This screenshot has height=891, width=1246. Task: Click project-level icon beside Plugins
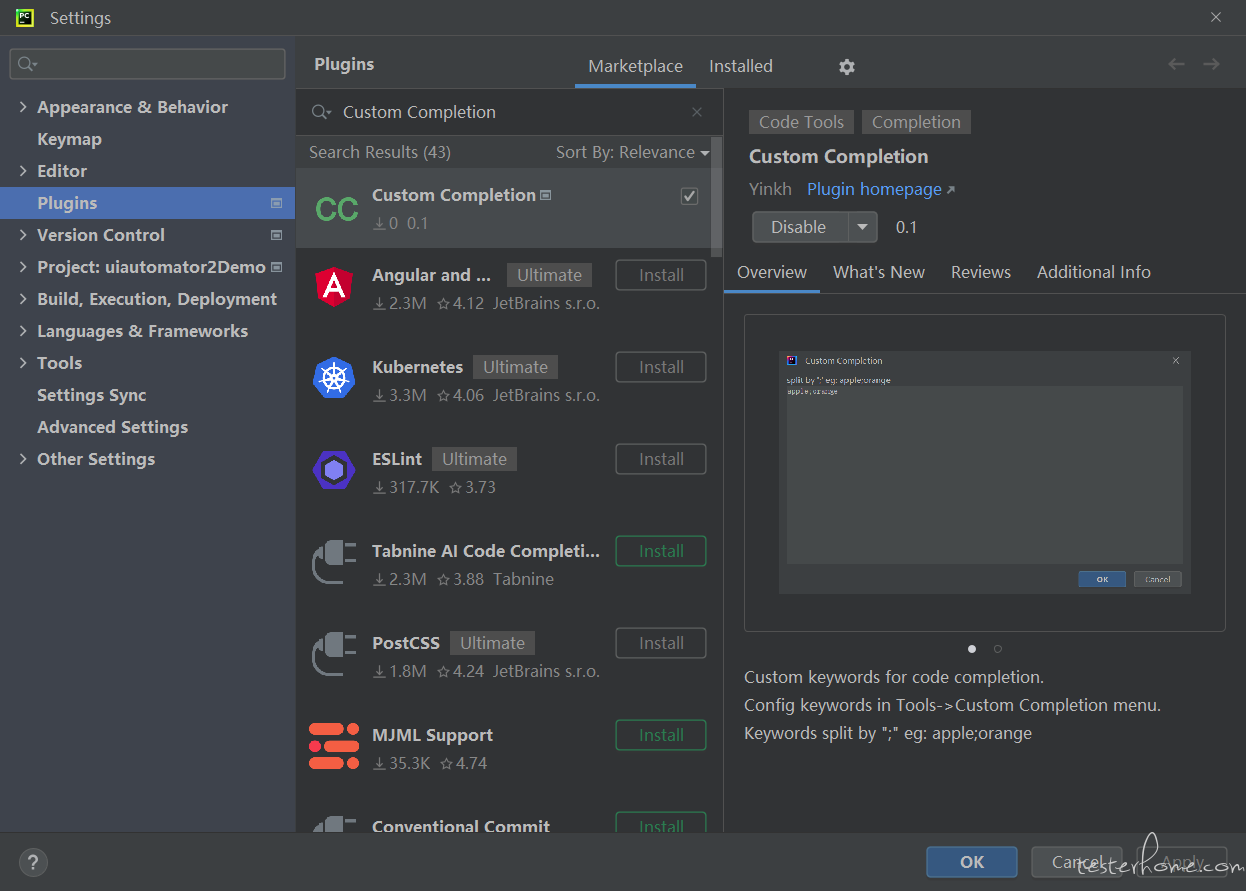pyautogui.click(x=277, y=203)
